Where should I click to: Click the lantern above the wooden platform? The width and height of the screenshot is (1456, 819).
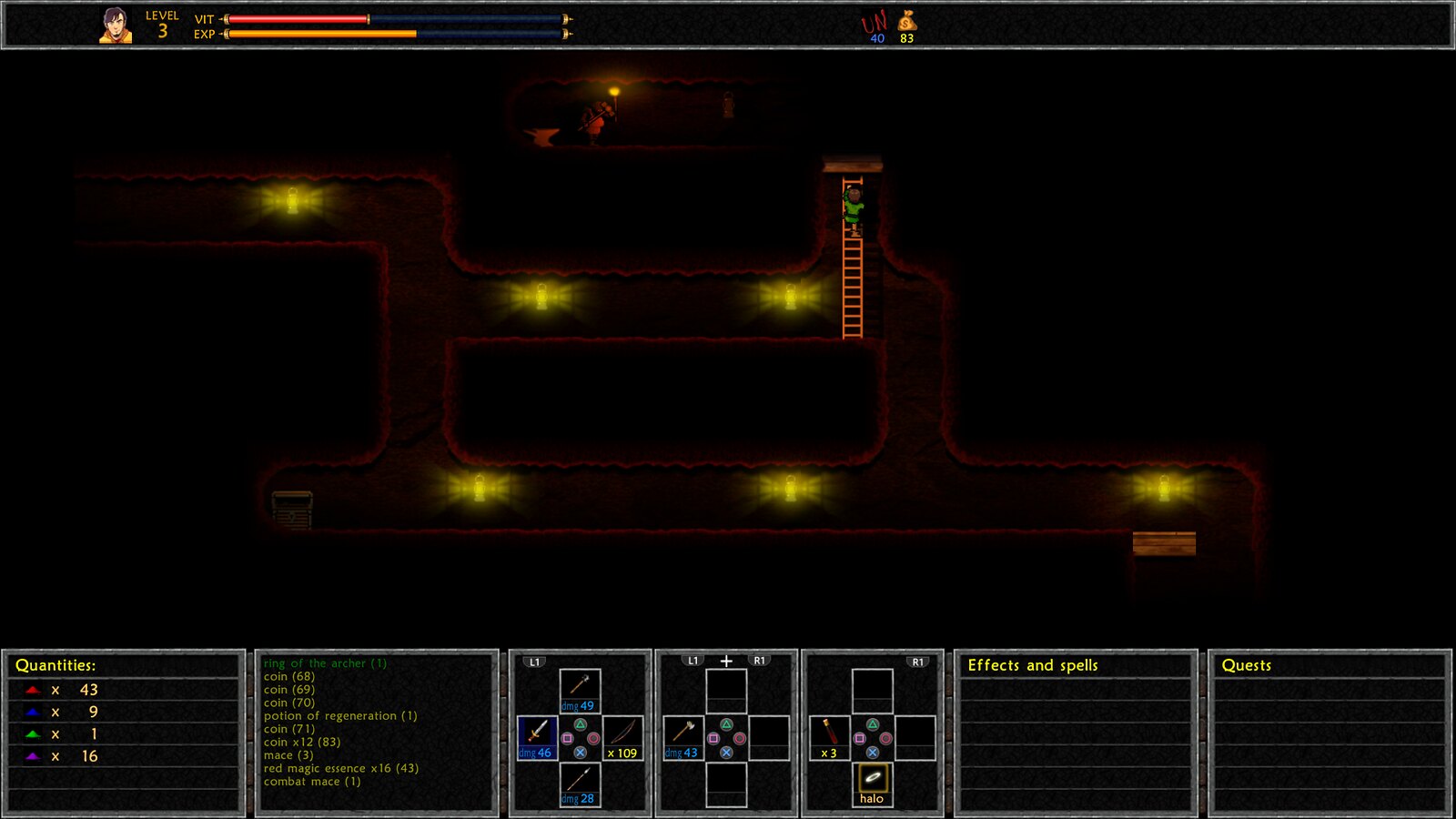1164,488
